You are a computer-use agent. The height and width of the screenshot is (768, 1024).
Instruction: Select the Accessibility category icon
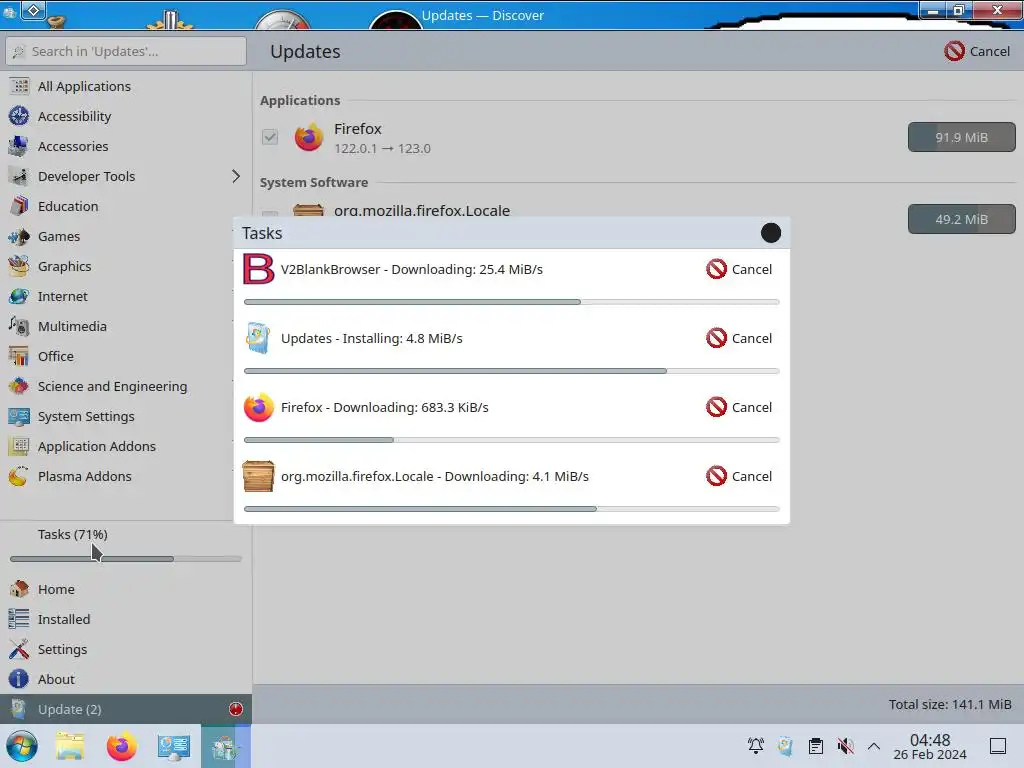coord(19,116)
